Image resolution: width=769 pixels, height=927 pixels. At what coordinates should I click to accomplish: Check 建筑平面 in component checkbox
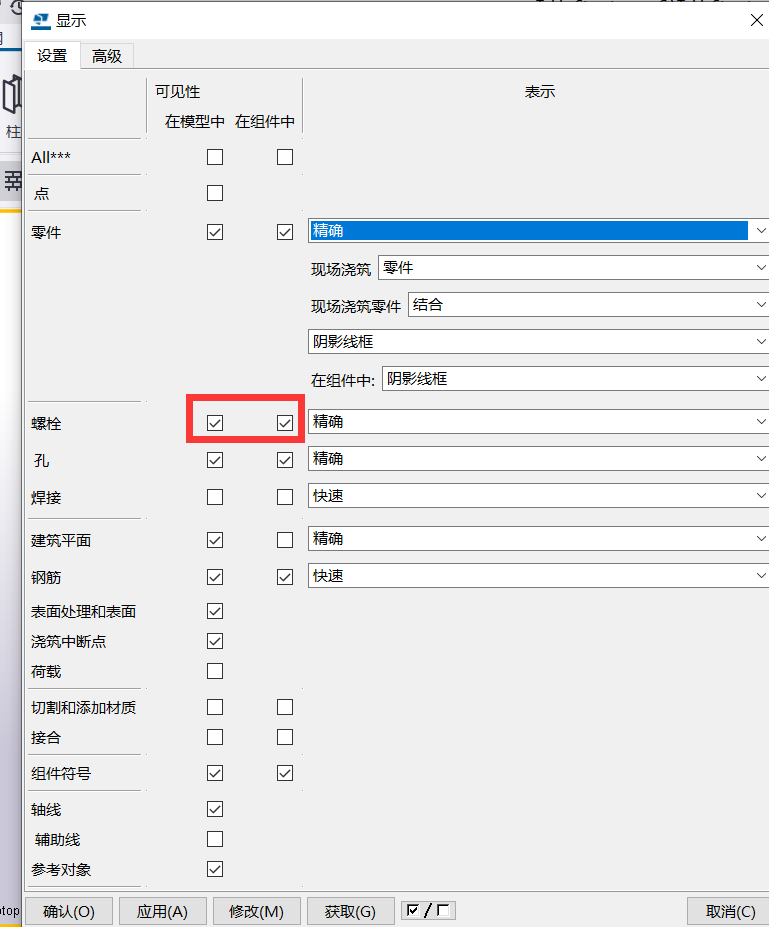pyautogui.click(x=285, y=540)
